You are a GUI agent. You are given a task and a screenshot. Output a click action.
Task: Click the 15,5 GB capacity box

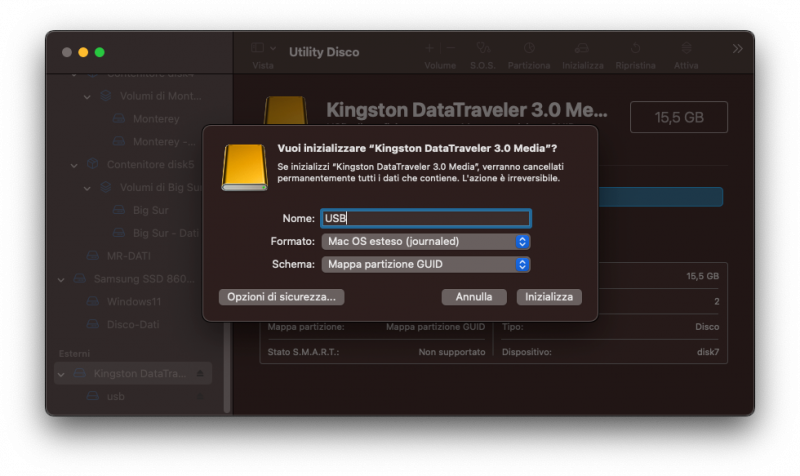[x=679, y=117]
